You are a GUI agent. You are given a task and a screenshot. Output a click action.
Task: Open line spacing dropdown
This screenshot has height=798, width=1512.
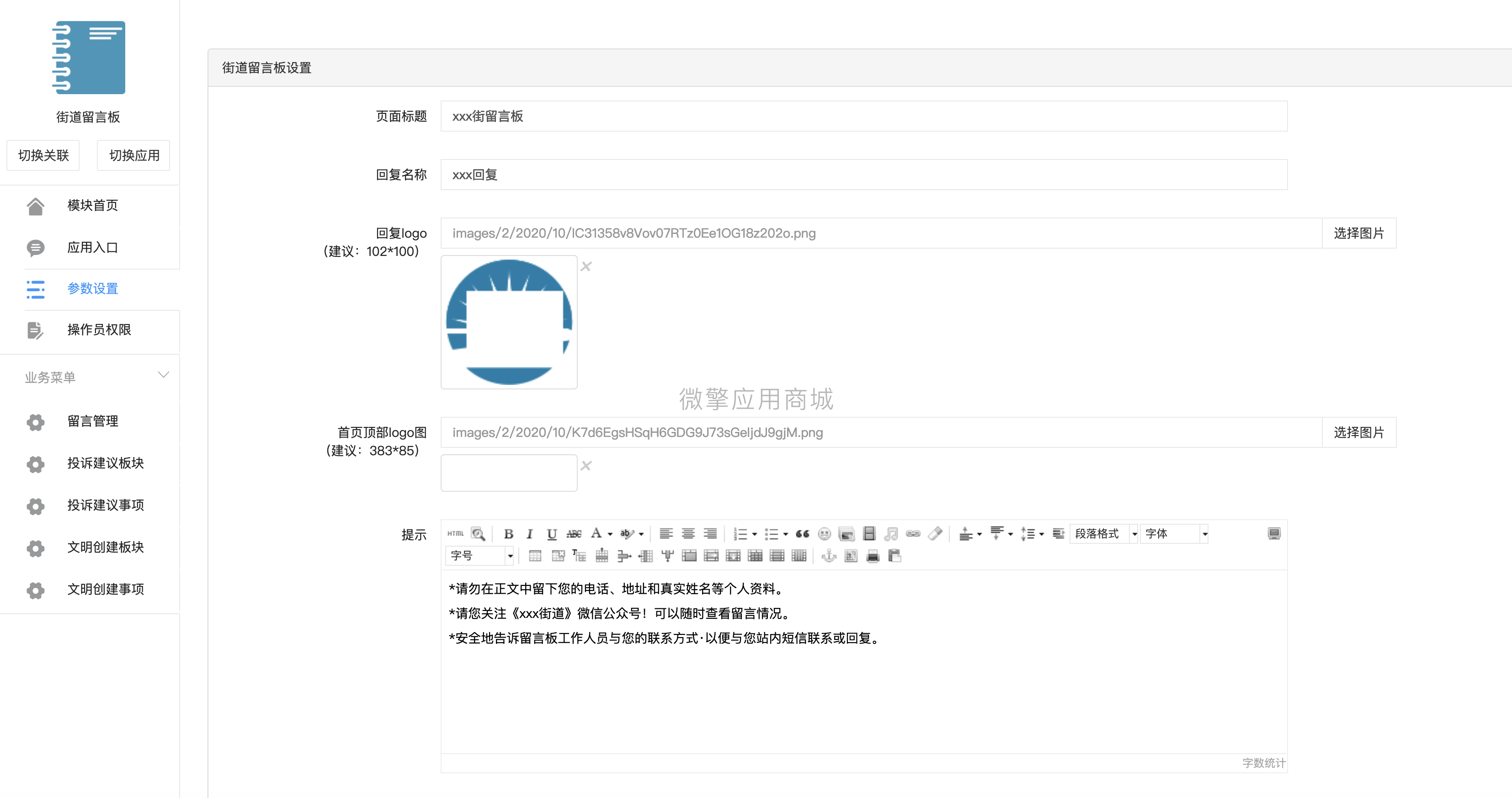click(1042, 534)
